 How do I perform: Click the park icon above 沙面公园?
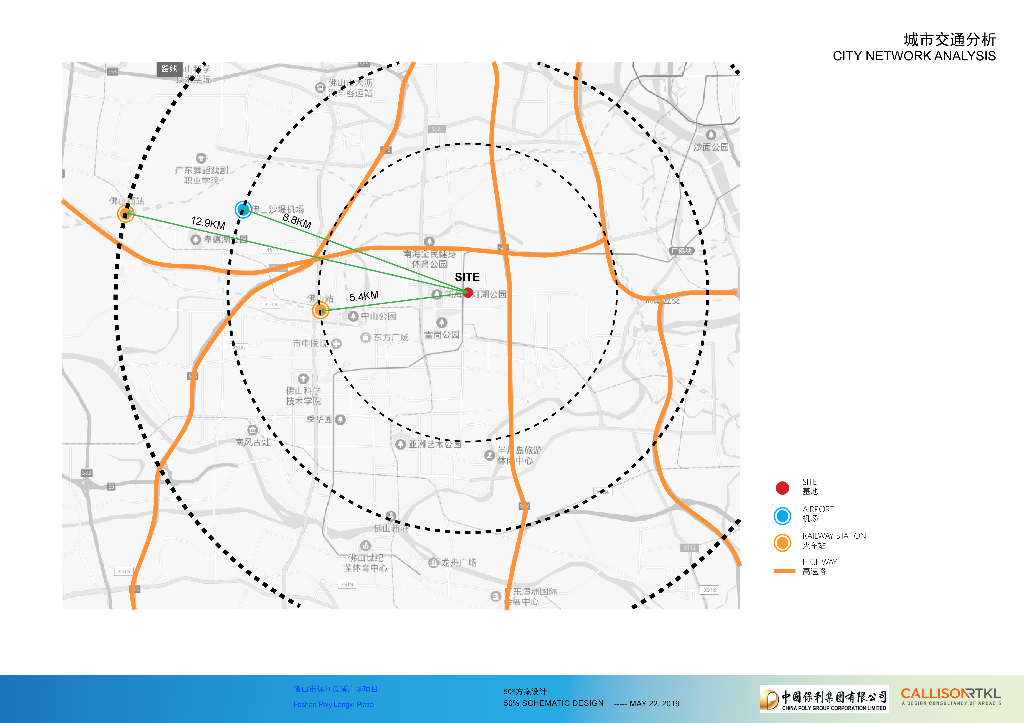click(711, 135)
